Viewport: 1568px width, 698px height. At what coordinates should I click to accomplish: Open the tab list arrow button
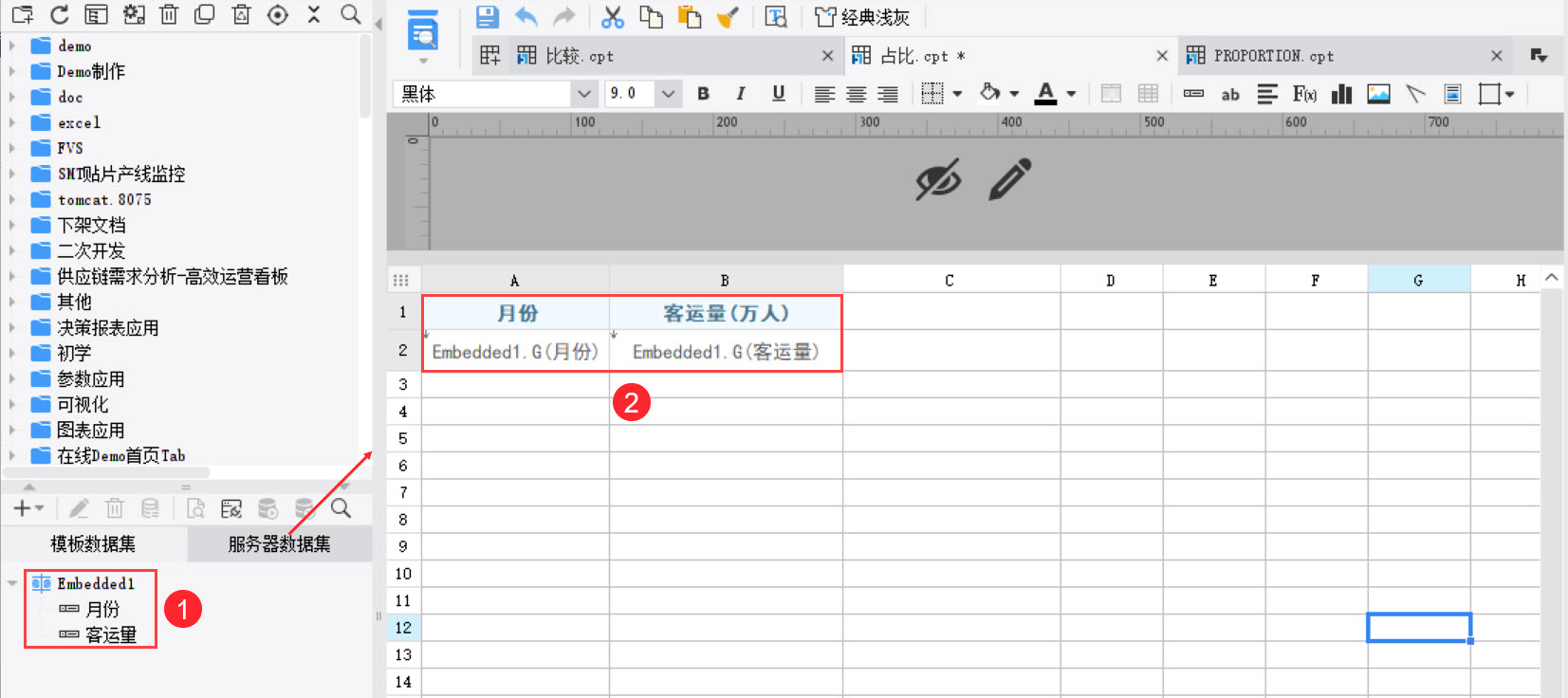[x=1539, y=56]
